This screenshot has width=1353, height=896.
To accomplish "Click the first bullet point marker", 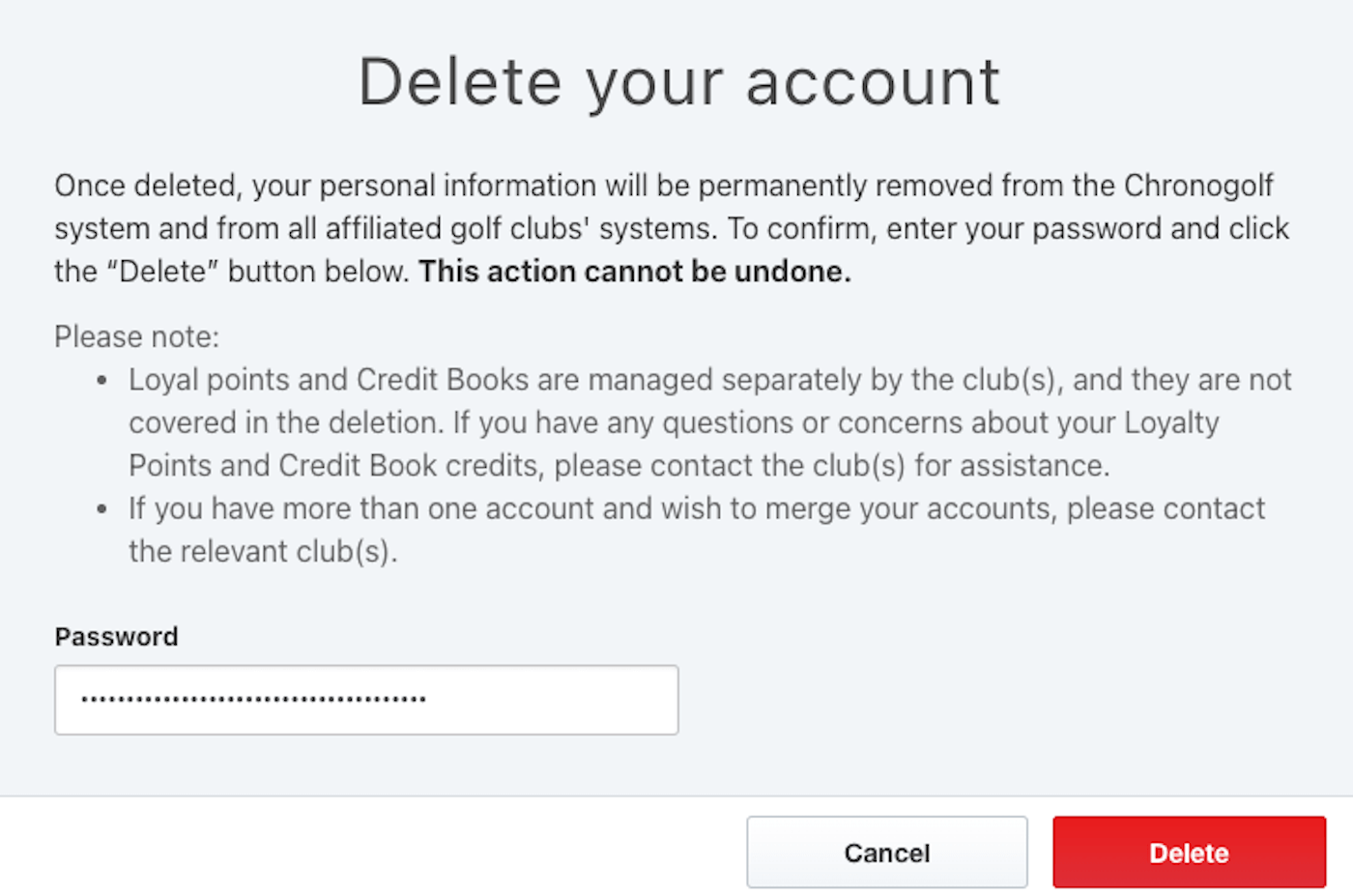I will (101, 381).
